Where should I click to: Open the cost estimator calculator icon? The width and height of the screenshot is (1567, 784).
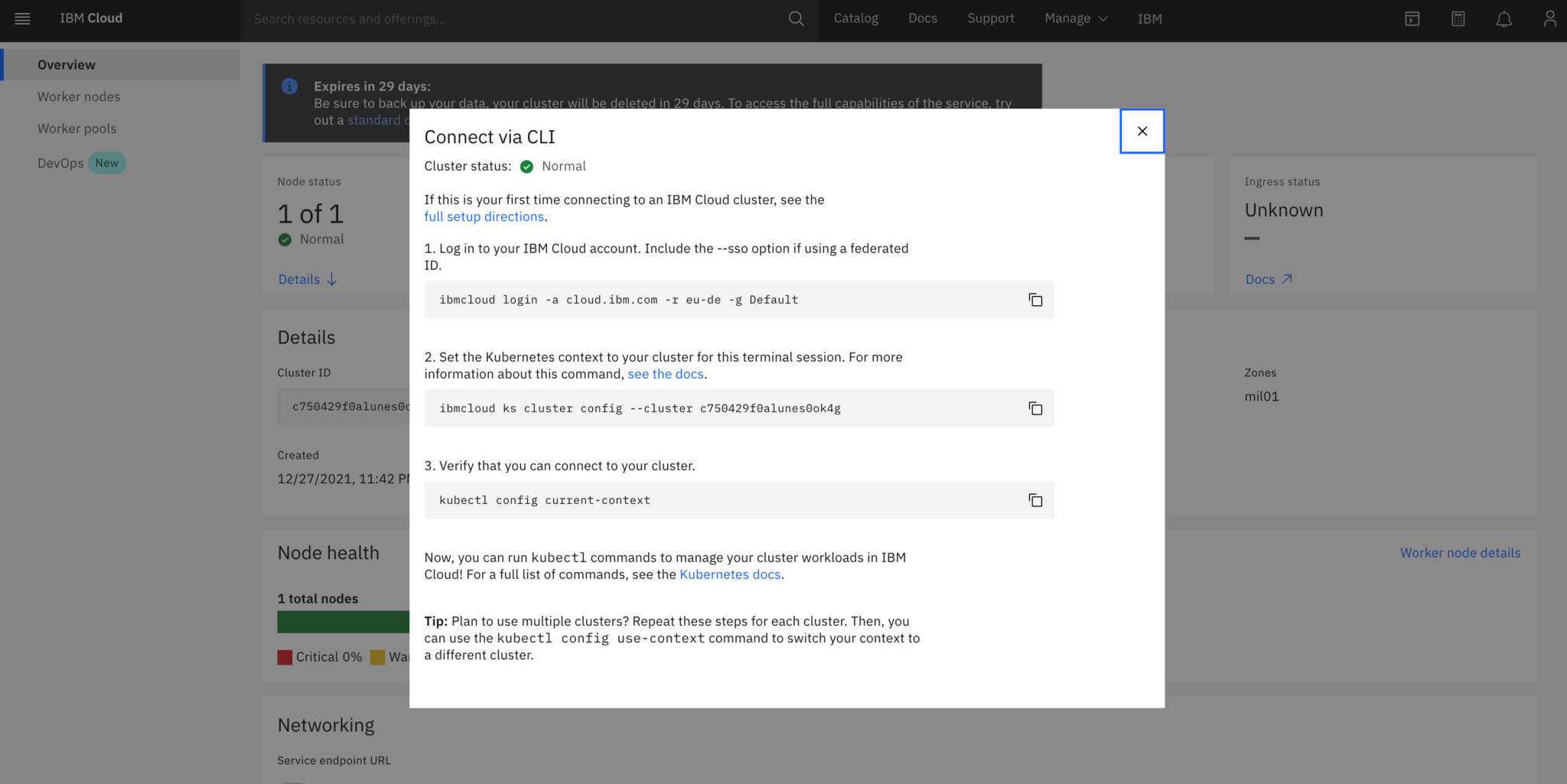click(x=1458, y=18)
